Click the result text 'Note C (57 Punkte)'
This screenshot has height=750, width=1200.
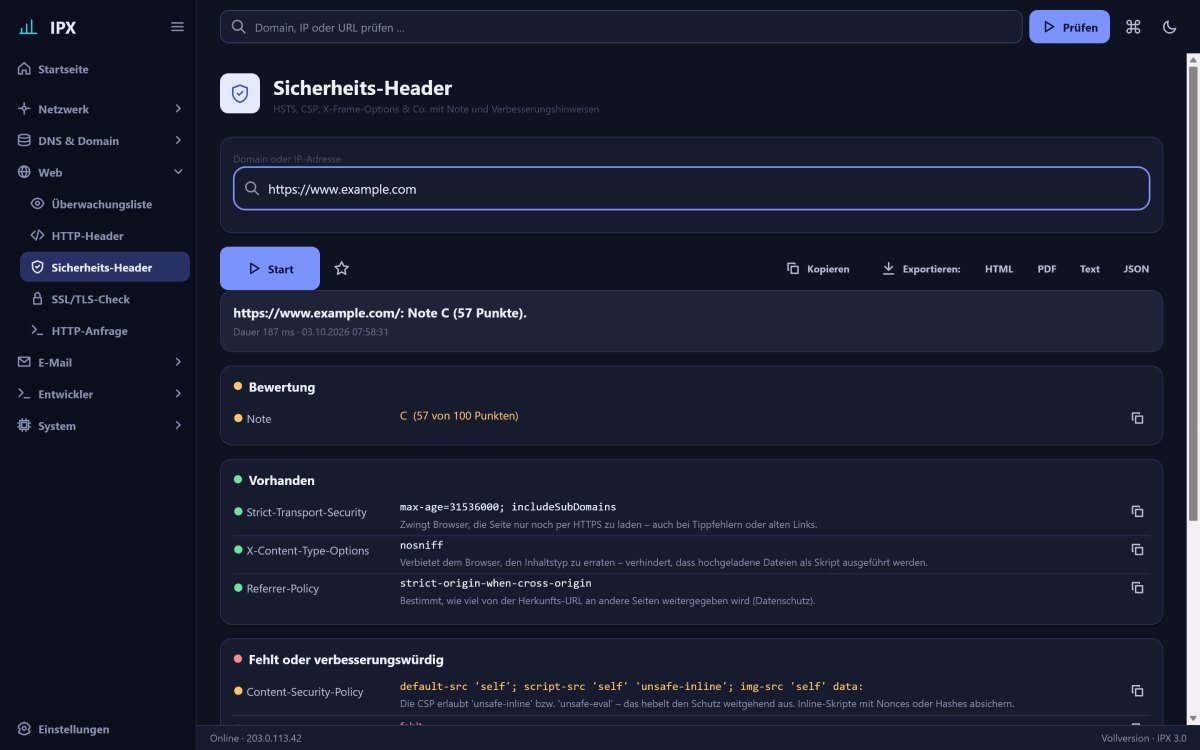click(x=467, y=313)
